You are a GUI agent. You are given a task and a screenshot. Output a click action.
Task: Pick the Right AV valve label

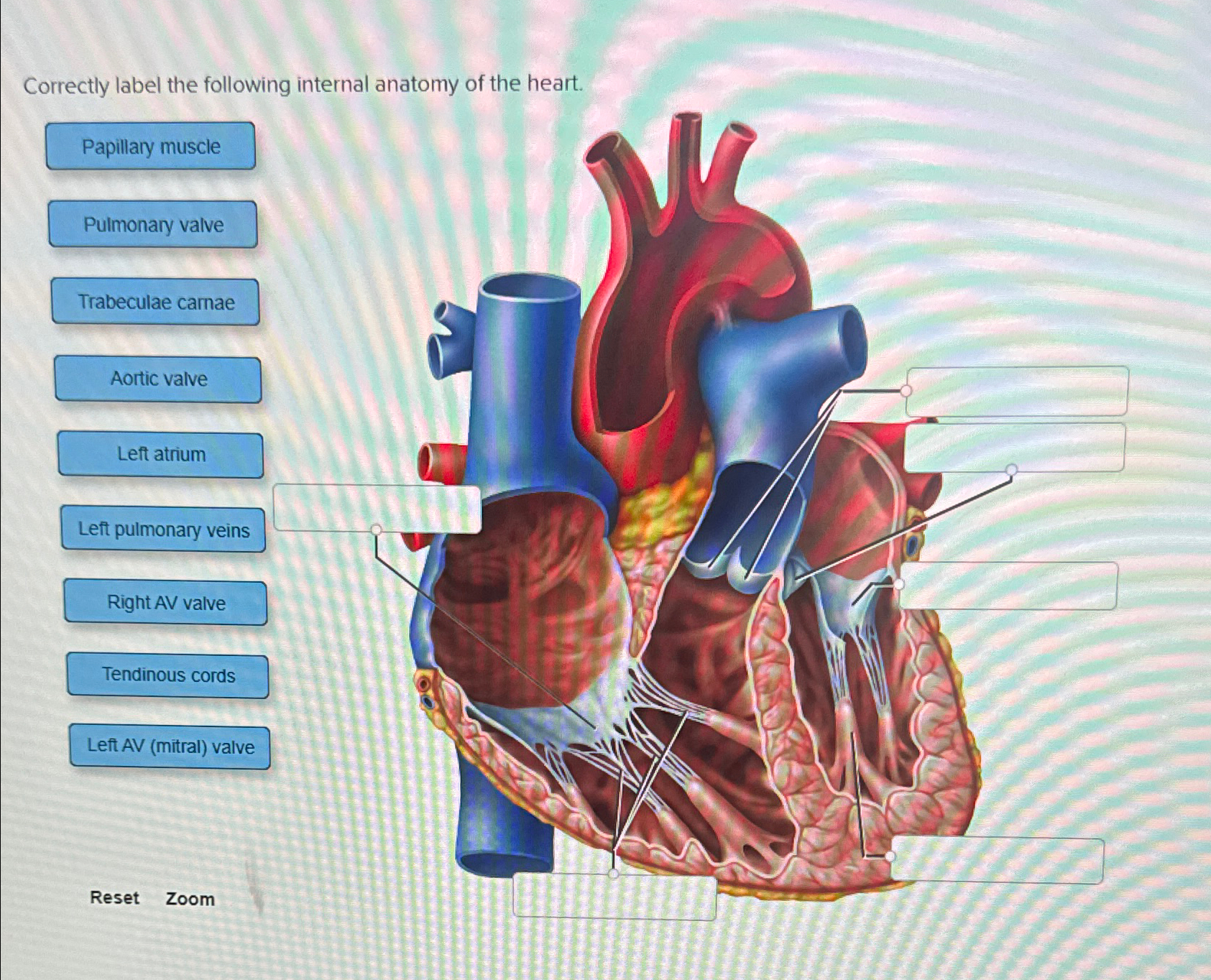pos(166,602)
